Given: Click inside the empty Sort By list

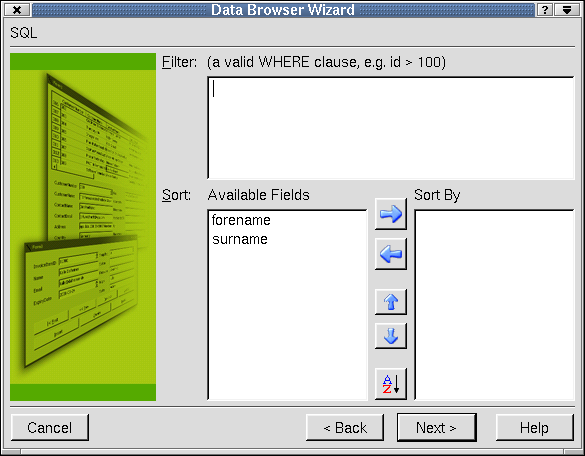Looking at the screenshot, I should point(494,305).
